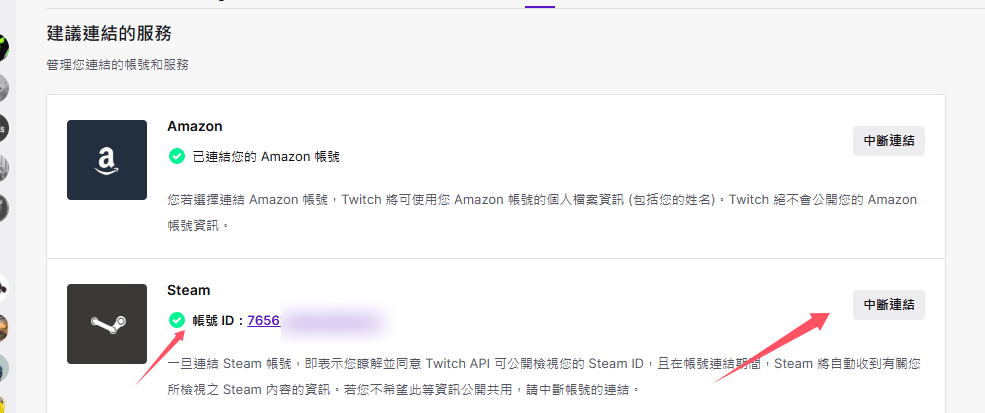
Task: Open the grey striped sidebar channel avatar
Action: tap(3, 168)
